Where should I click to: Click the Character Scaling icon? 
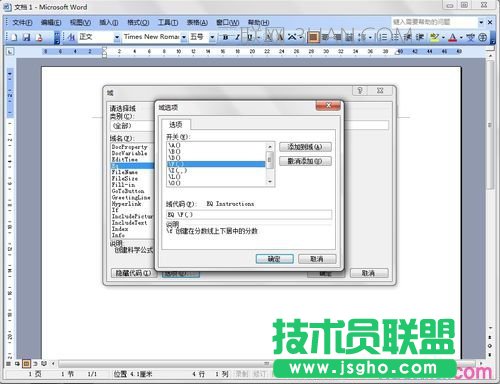click(292, 37)
